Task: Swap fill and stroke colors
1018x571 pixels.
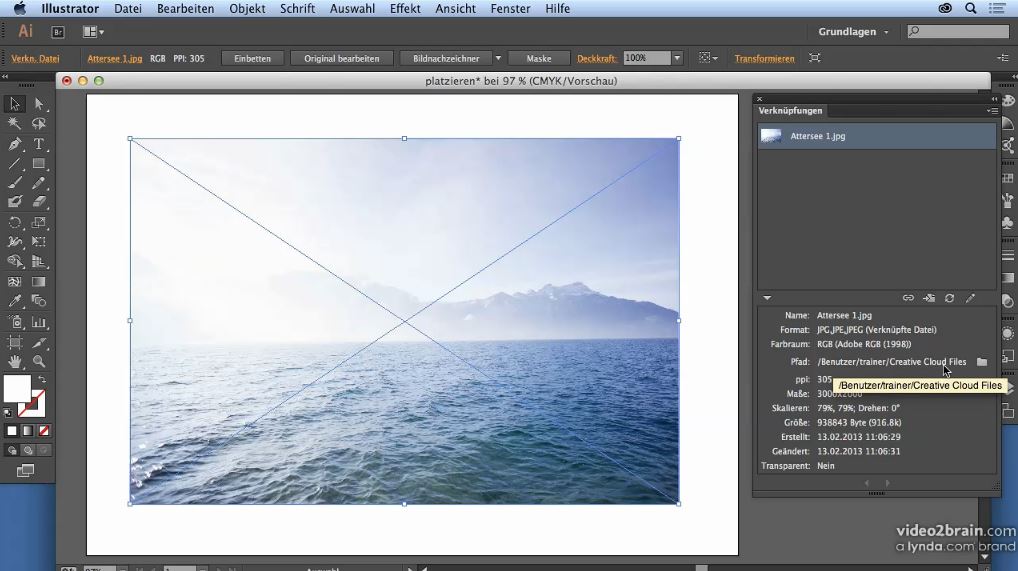Action: point(42,379)
